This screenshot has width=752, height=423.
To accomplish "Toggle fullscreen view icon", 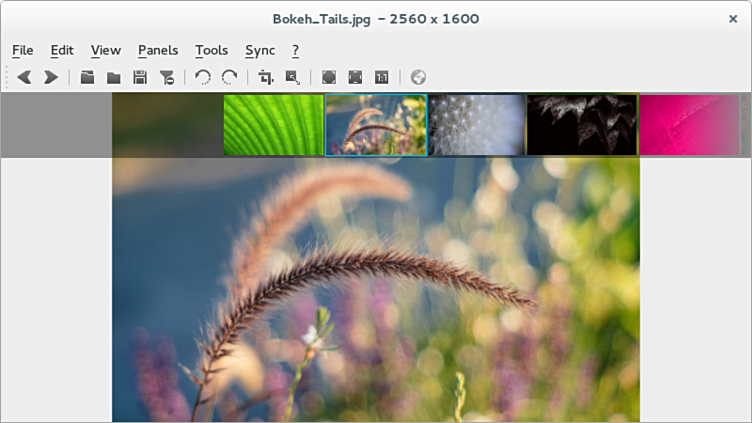I will pos(355,77).
